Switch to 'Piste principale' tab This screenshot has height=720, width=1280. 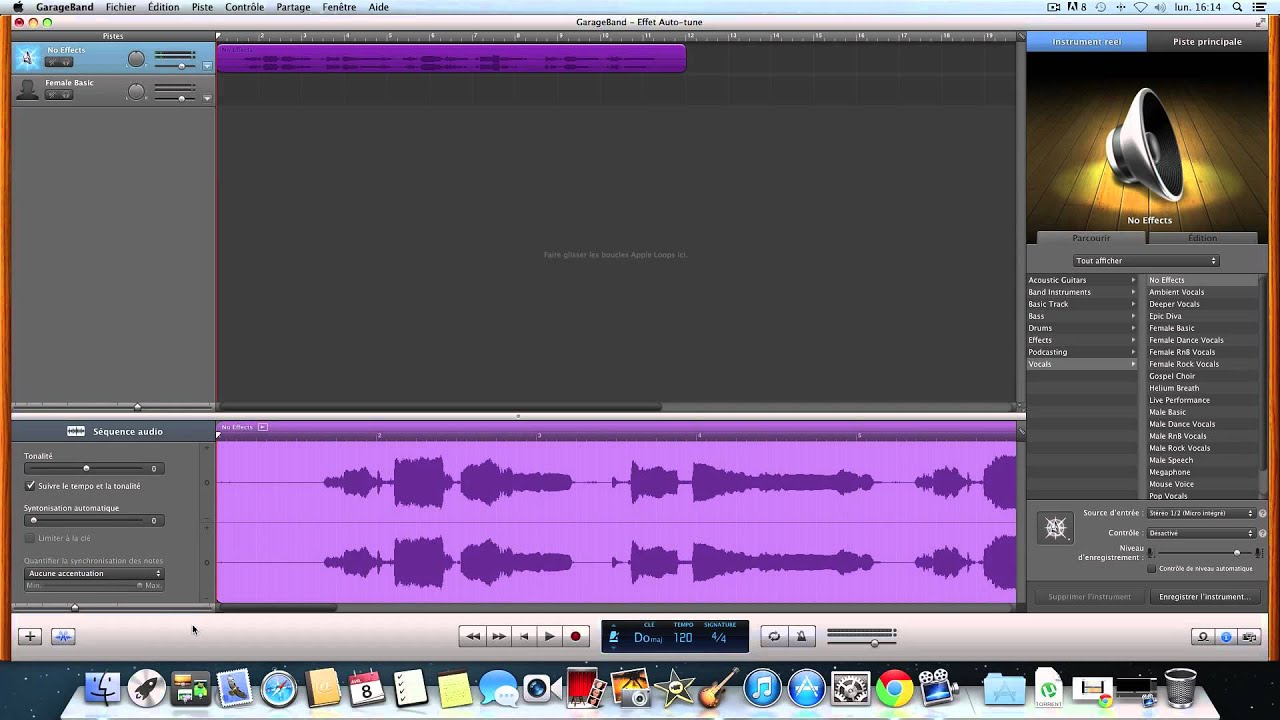tap(1207, 42)
